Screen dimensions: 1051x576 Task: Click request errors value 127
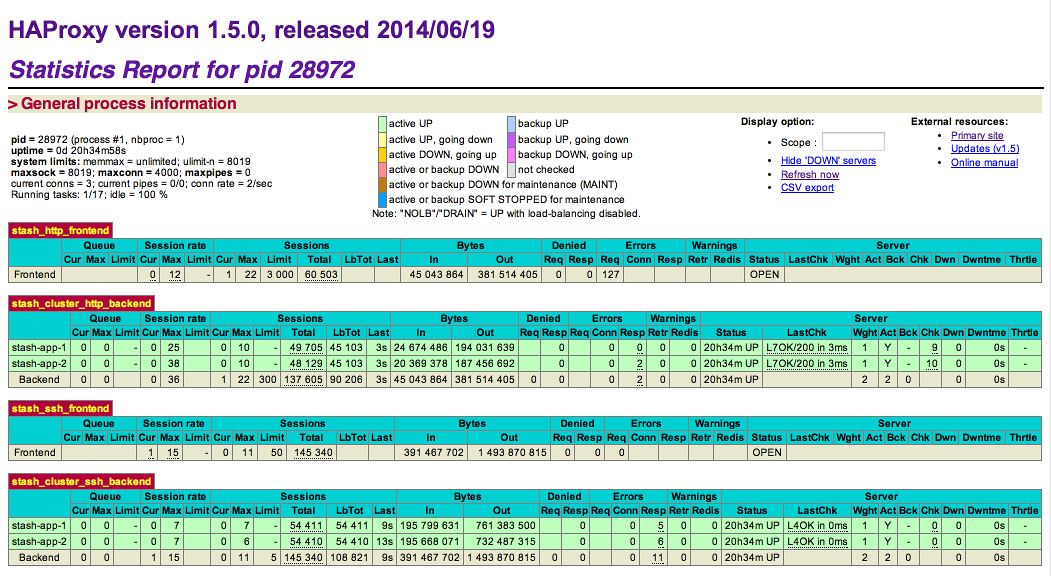click(x=611, y=274)
